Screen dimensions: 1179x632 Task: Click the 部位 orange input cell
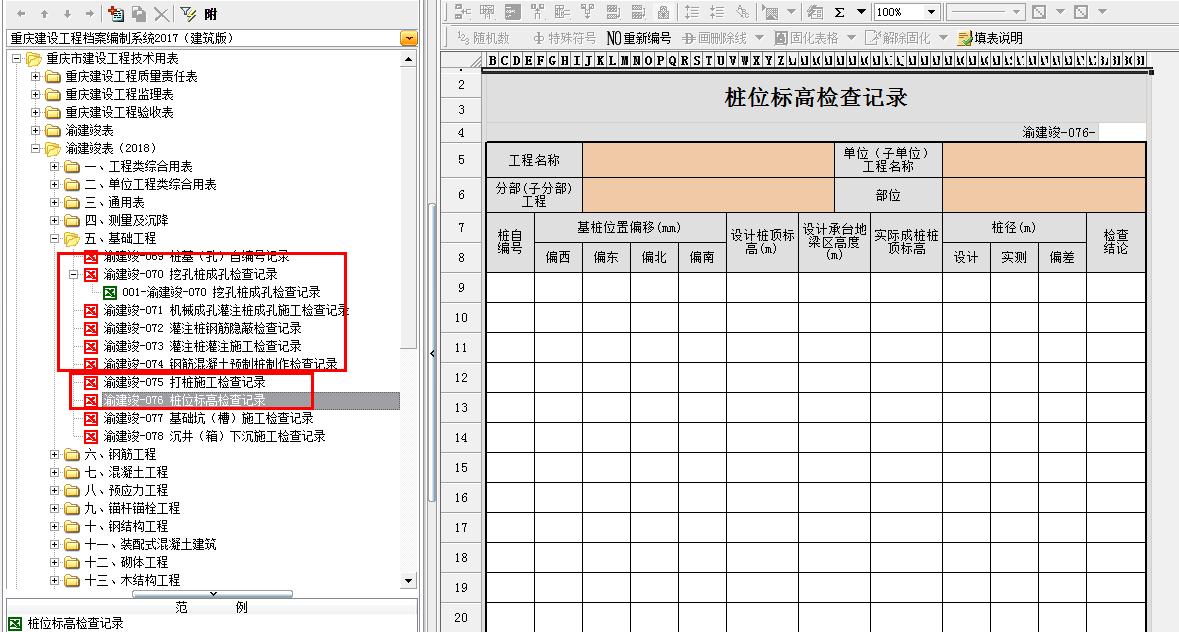[1043, 195]
